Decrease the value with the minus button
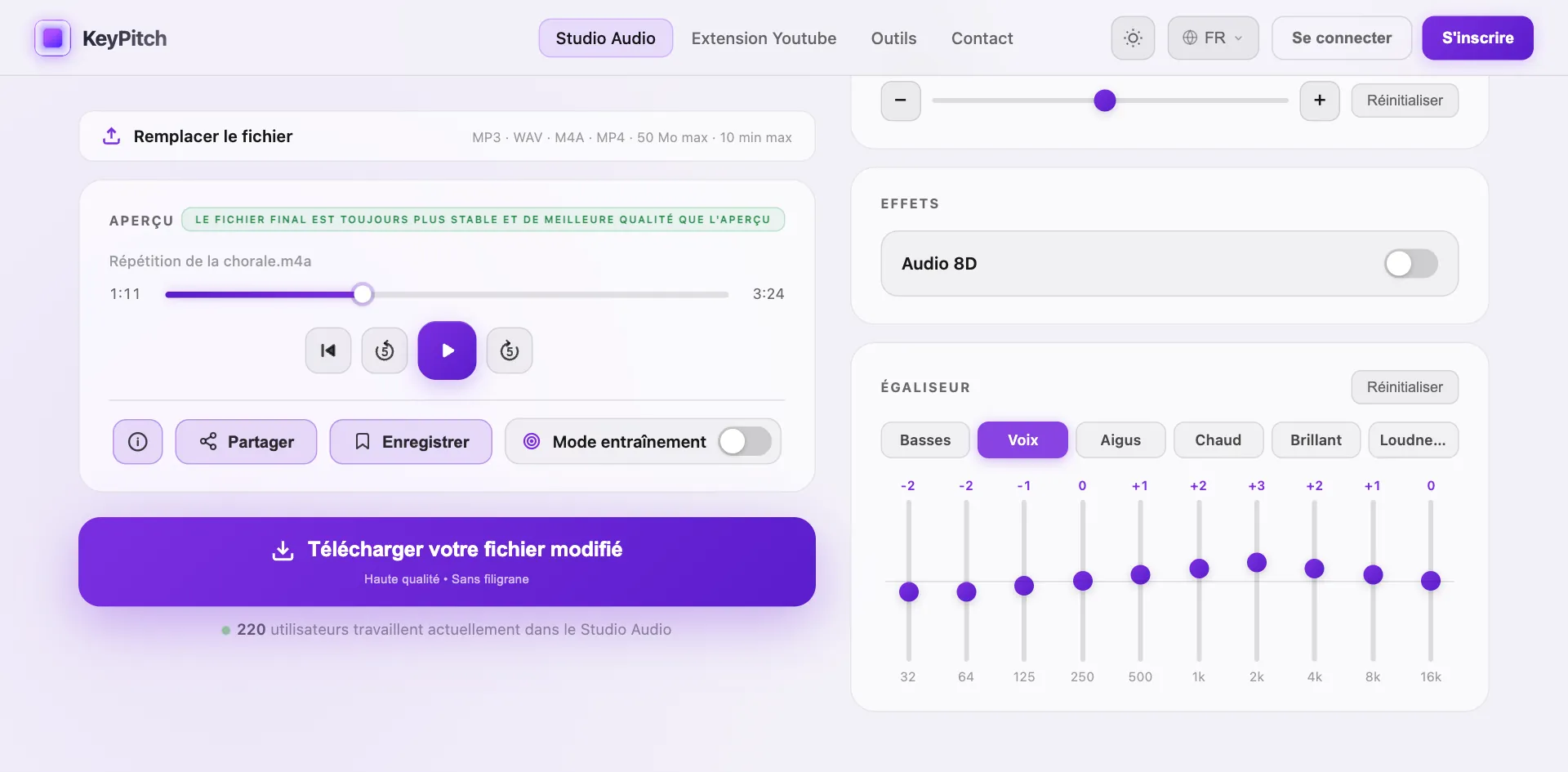The width and height of the screenshot is (1568, 772). point(901,100)
